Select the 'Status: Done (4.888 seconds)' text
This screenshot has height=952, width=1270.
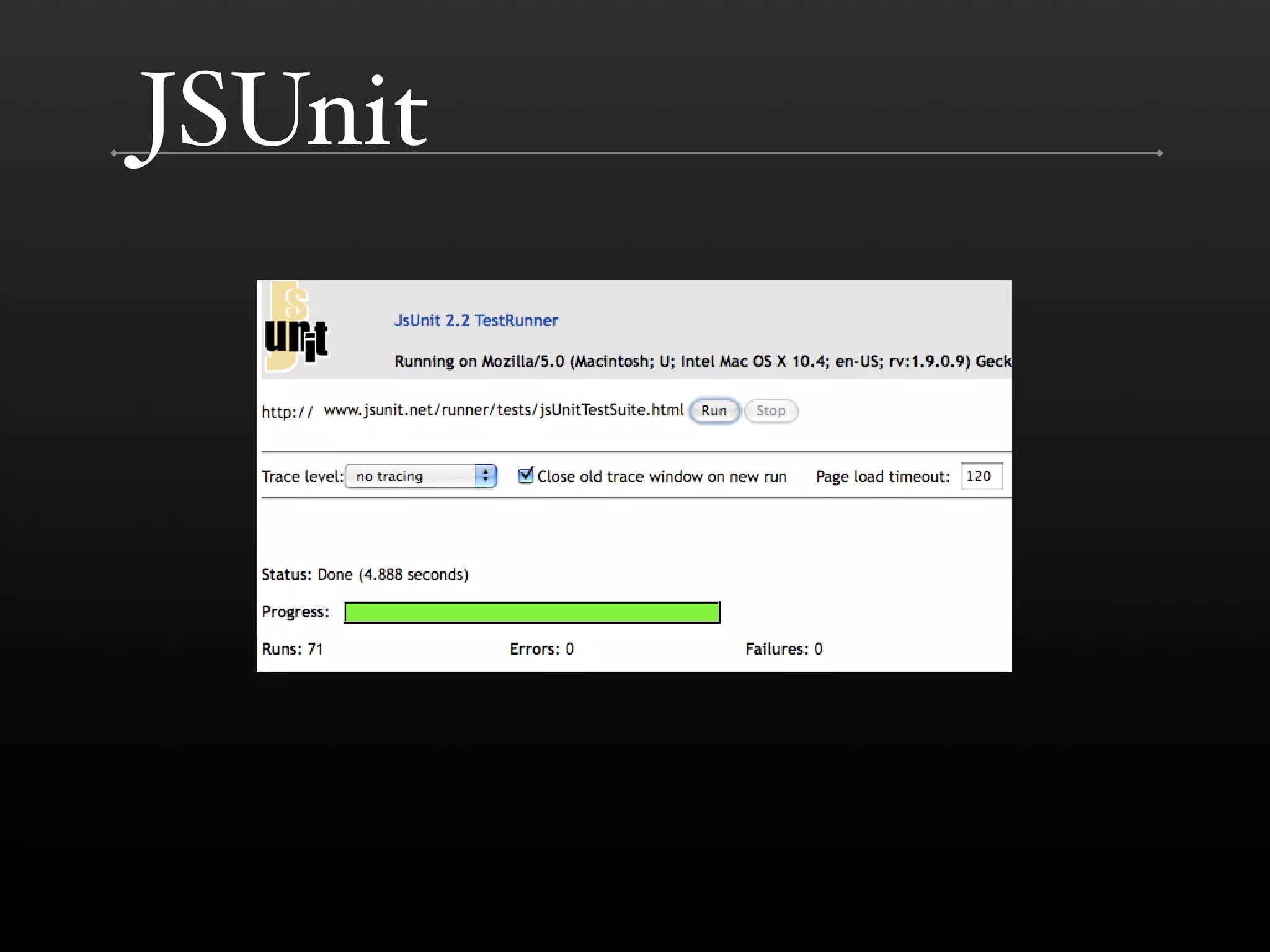(x=365, y=575)
